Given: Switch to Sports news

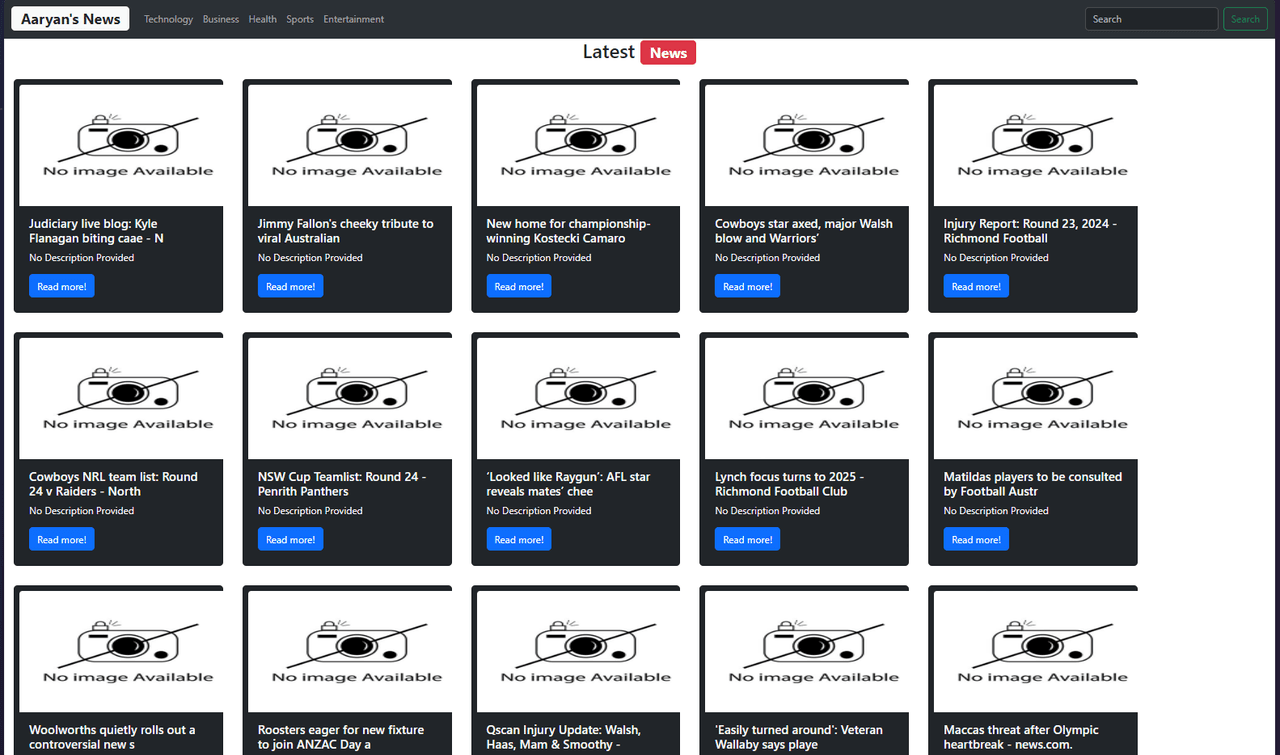Looking at the screenshot, I should point(299,19).
